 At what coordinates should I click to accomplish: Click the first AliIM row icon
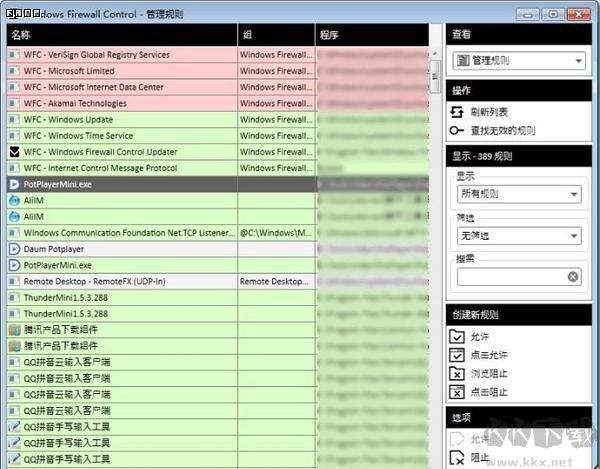pyautogui.click(x=14, y=200)
